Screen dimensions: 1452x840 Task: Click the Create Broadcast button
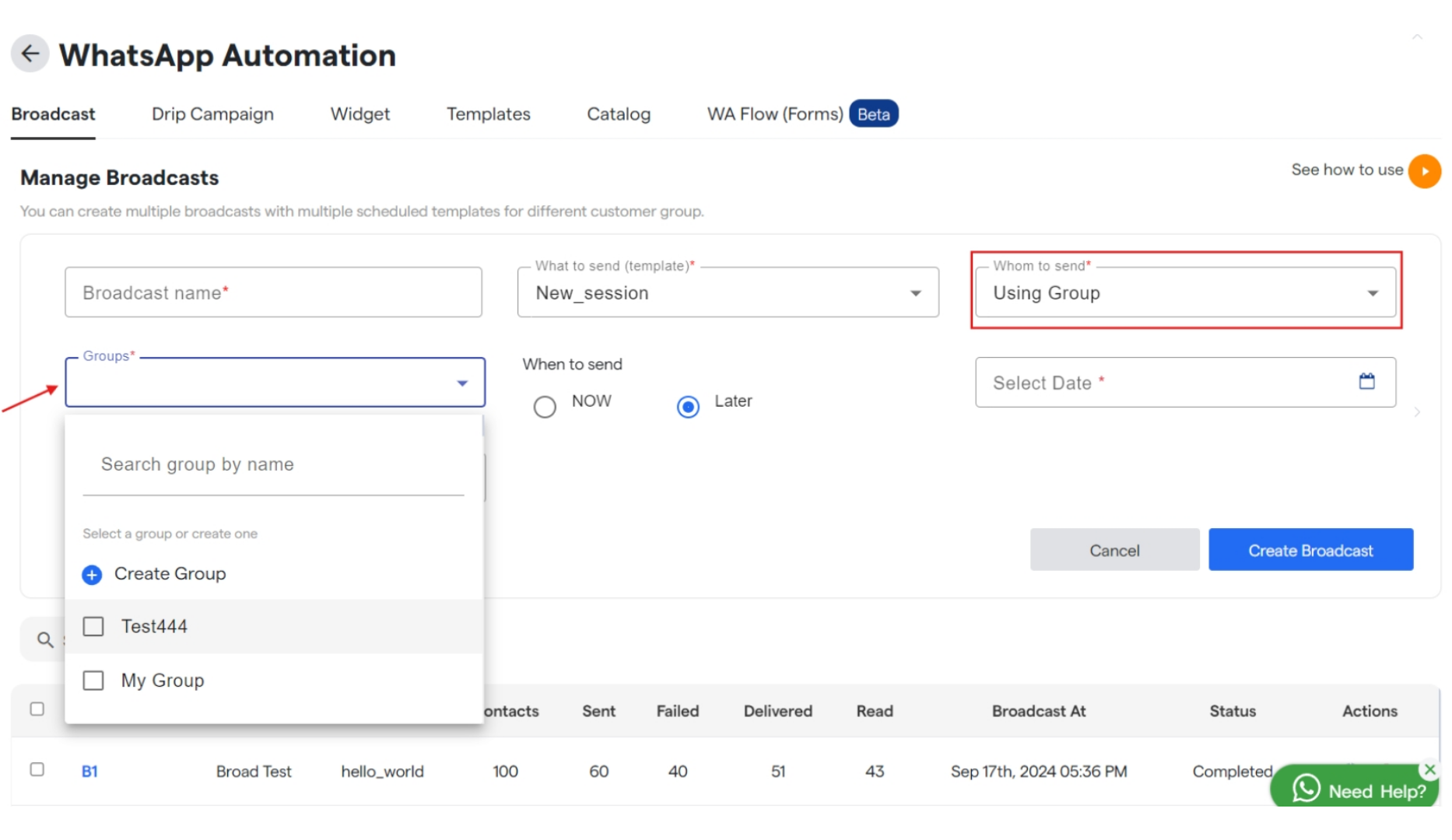1310,551
